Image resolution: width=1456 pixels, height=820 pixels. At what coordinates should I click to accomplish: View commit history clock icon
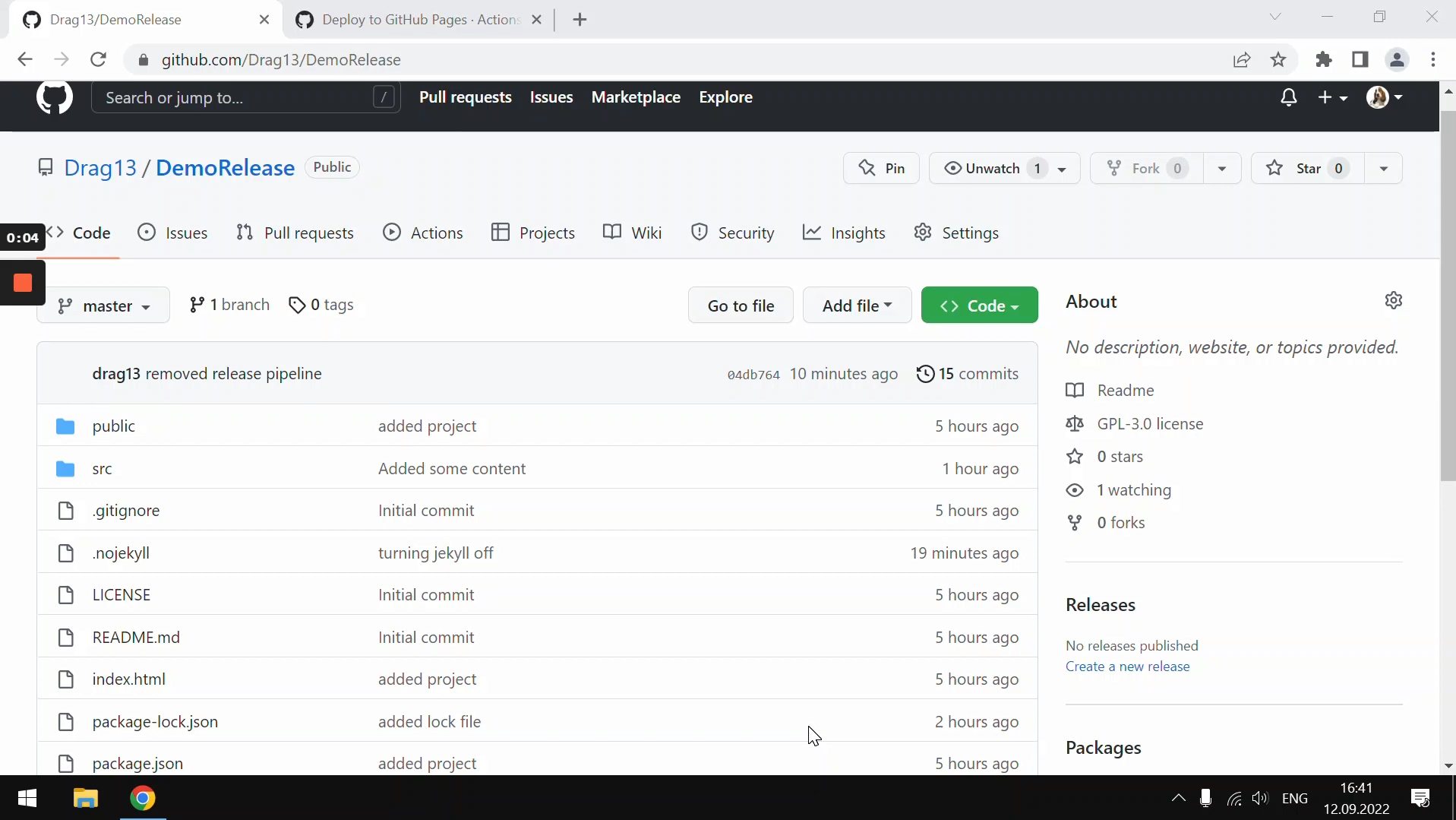click(925, 374)
